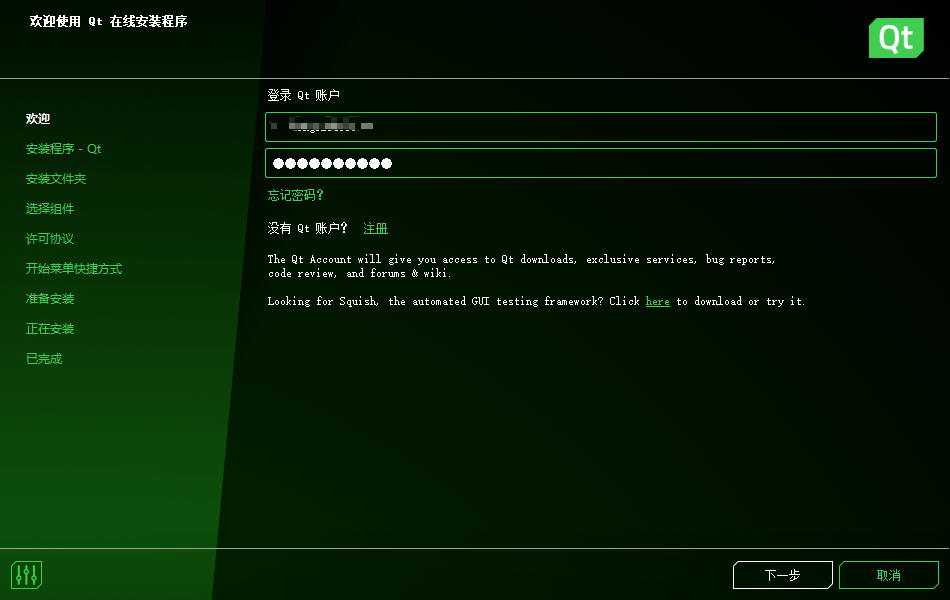Click the 下一步 next button
This screenshot has width=950, height=600.
[x=782, y=575]
